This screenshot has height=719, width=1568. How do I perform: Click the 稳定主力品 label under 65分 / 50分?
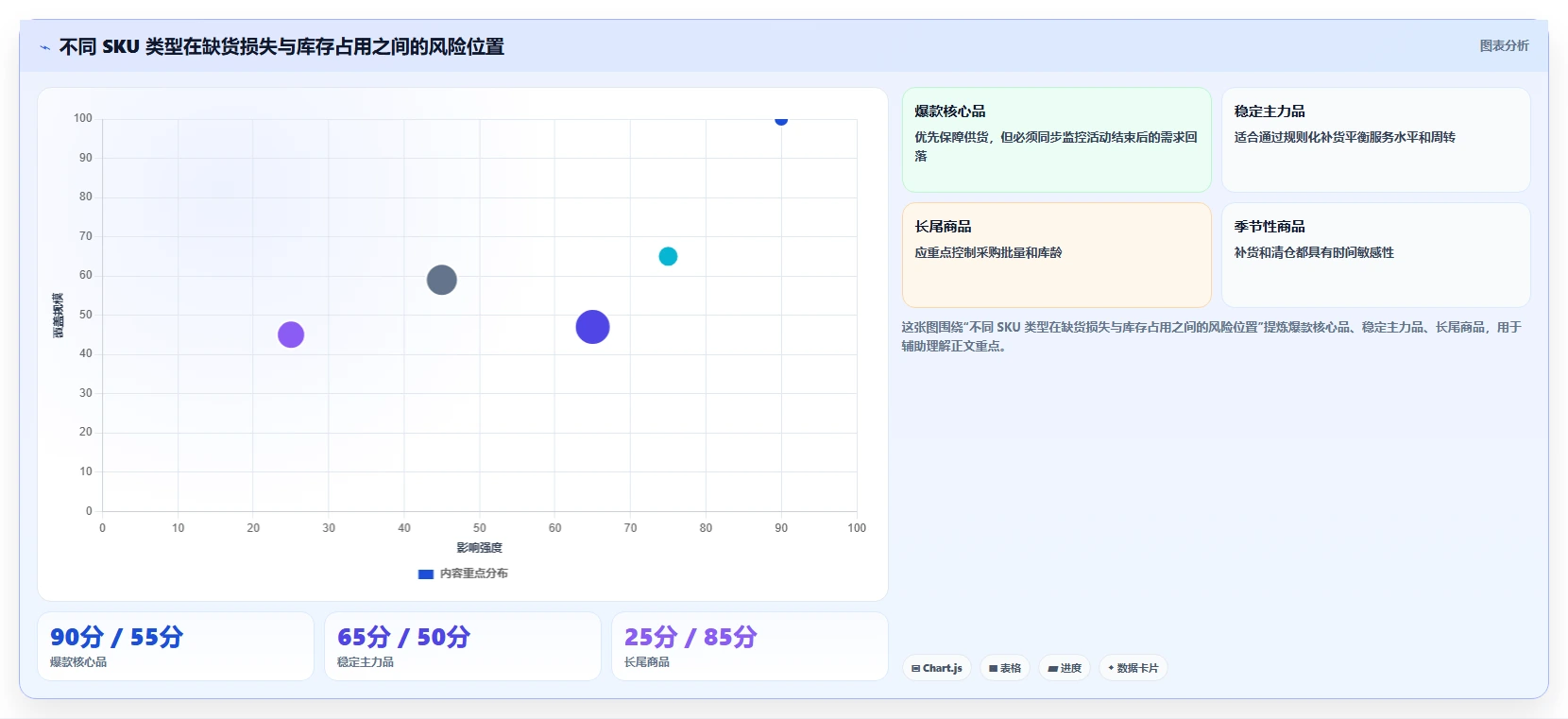tap(366, 662)
